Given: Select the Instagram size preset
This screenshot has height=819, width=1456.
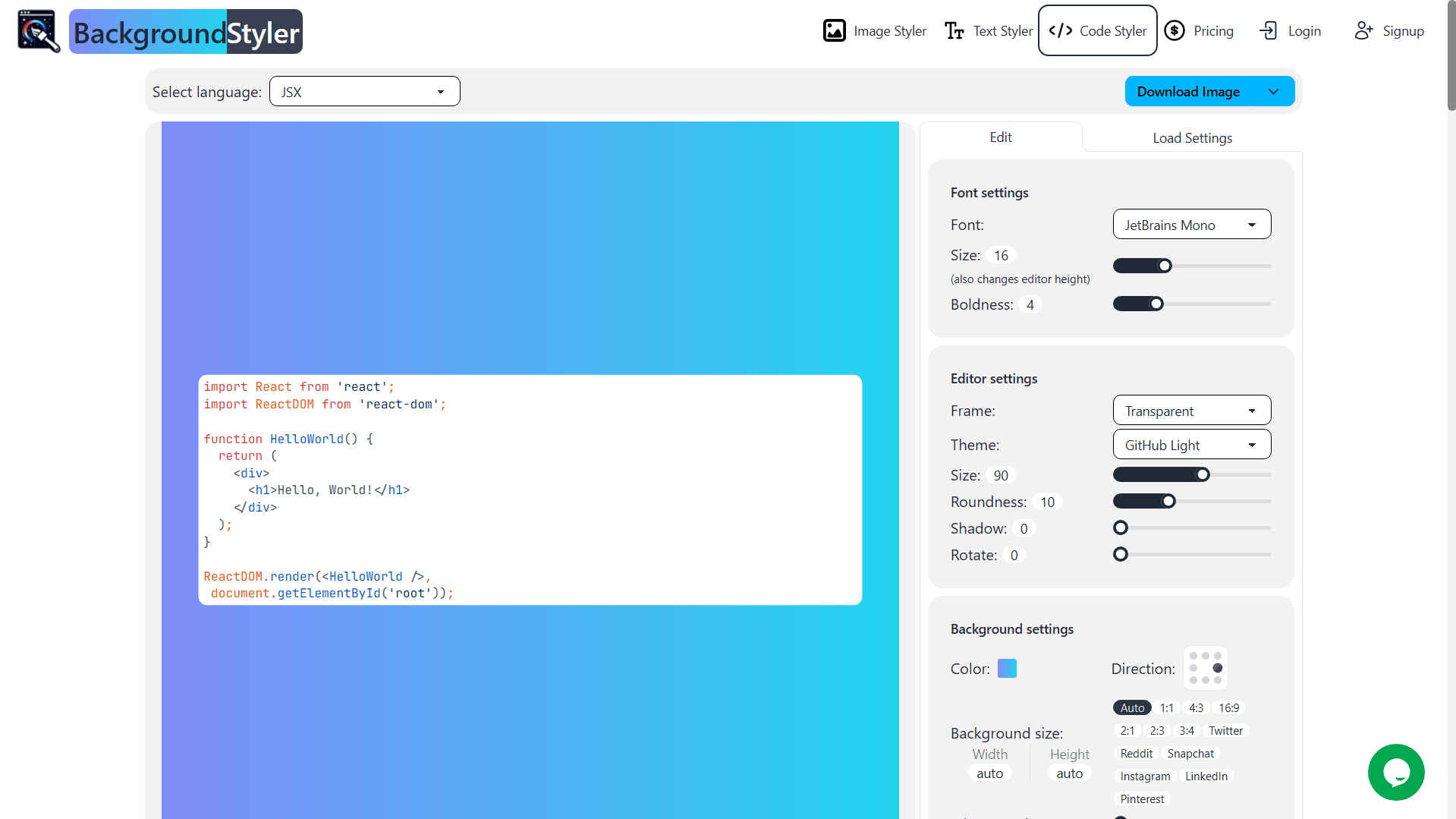Looking at the screenshot, I should 1145,776.
